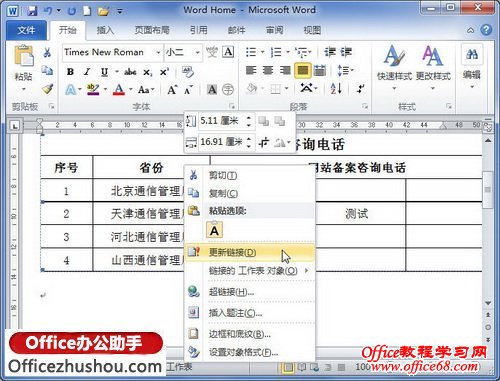
Task: Choose Borders and Shading menu entry
Action: point(249,334)
